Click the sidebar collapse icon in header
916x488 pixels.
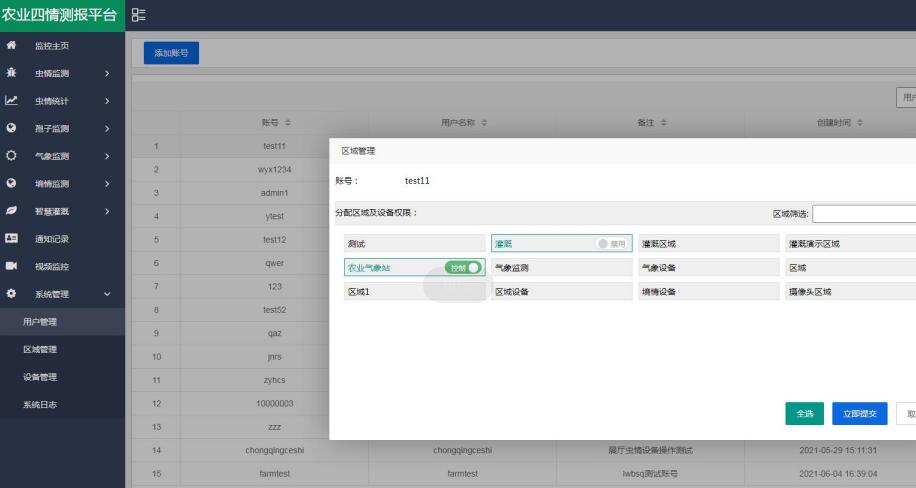click(x=138, y=16)
